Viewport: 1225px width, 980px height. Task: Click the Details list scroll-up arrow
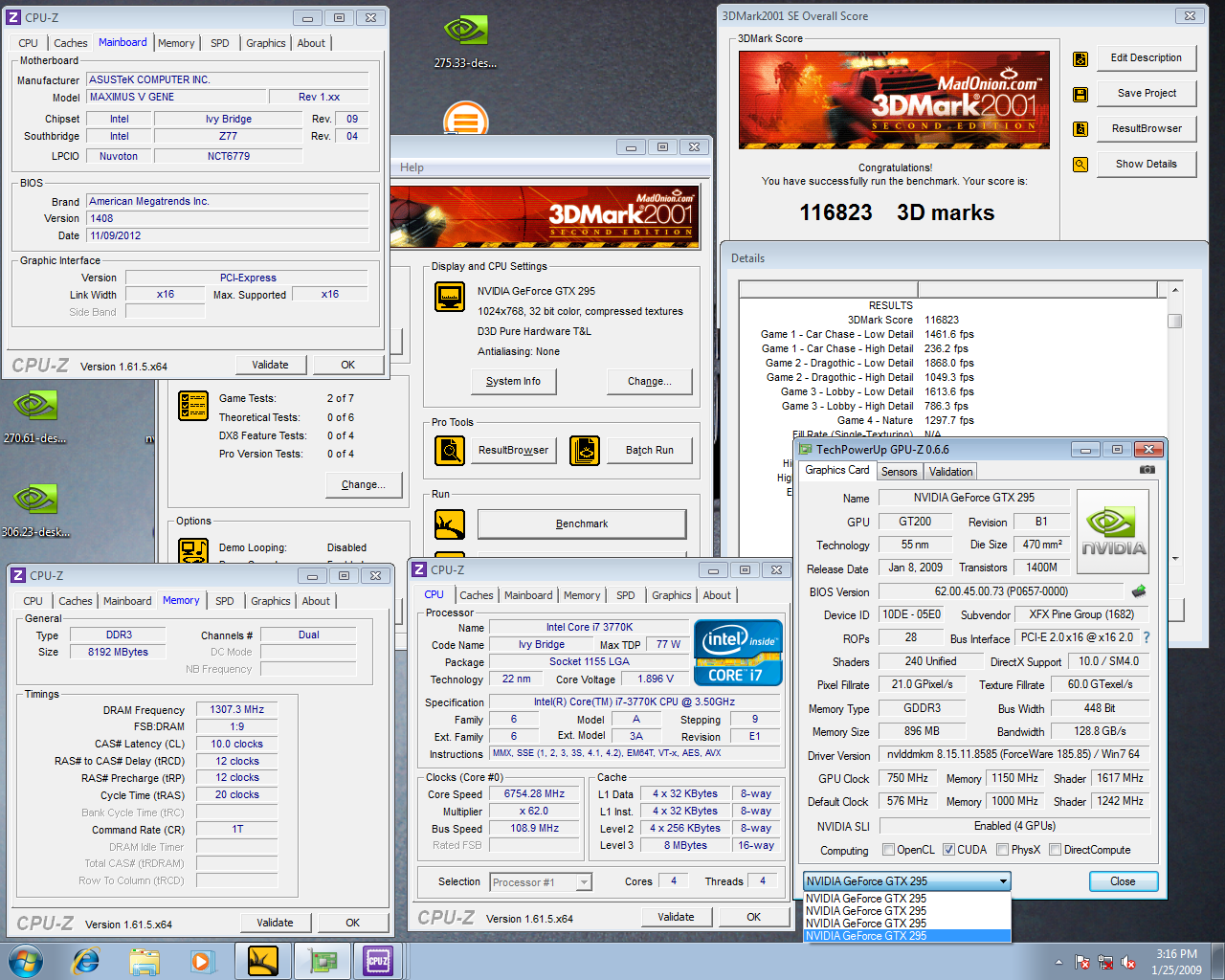coord(1174,290)
